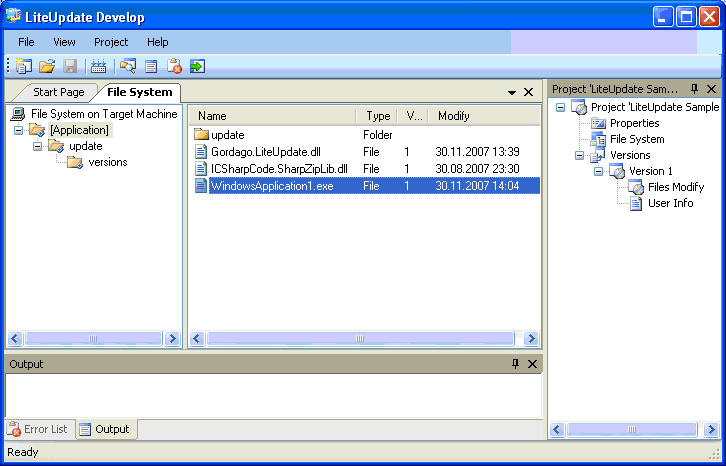Open Files Modify in project tree
This screenshot has height=466, width=726.
[x=675, y=187]
